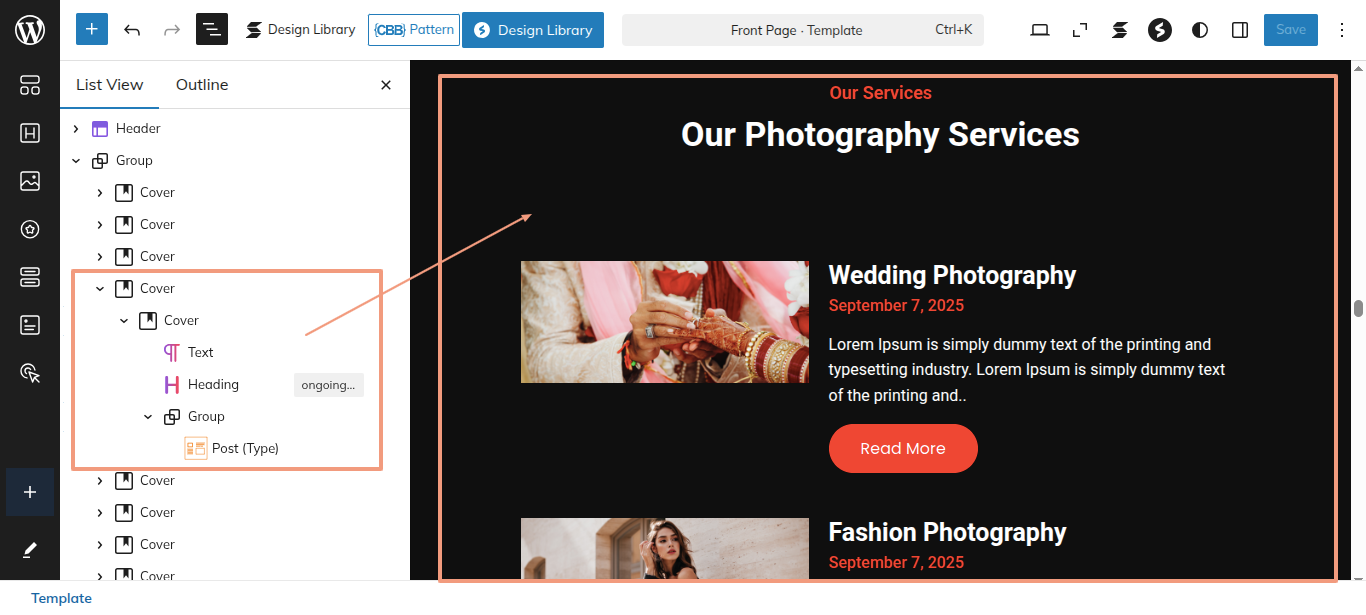Click the stacked rows icon in the left sidebar
This screenshot has height=615, width=1366.
[30, 277]
